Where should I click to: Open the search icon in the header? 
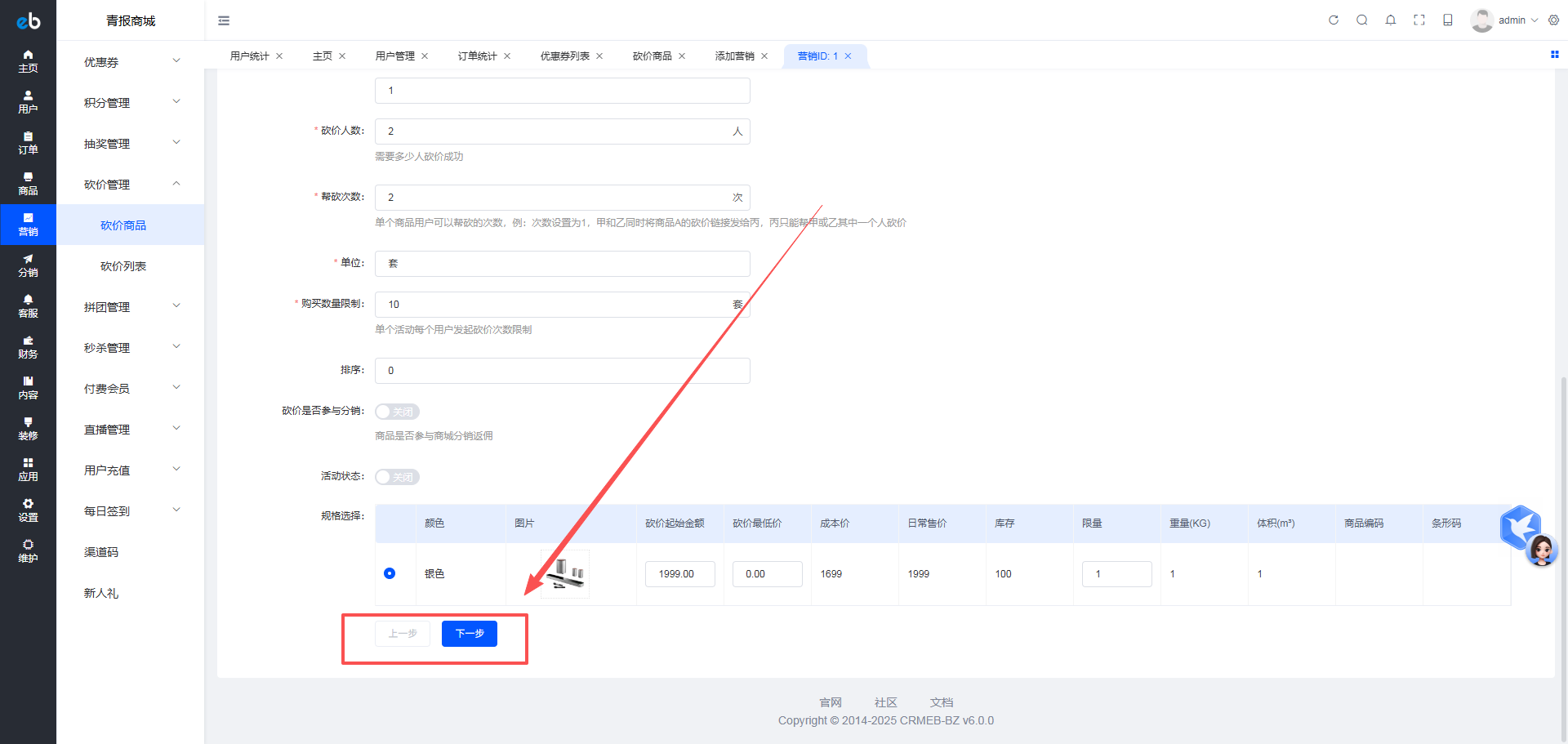[1362, 20]
